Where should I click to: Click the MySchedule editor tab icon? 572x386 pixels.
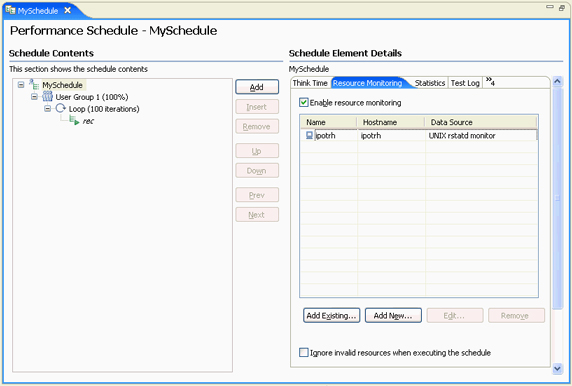tap(10, 10)
